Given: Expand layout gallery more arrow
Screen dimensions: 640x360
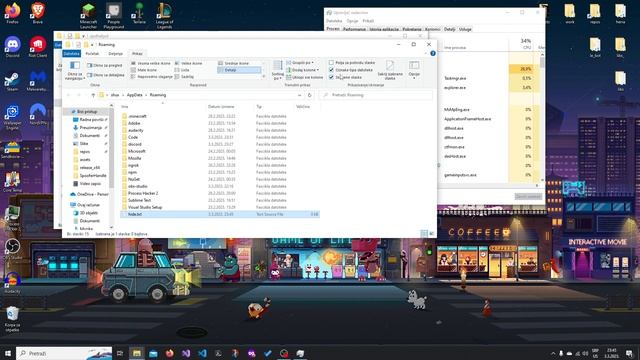Looking at the screenshot, I should pos(264,76).
